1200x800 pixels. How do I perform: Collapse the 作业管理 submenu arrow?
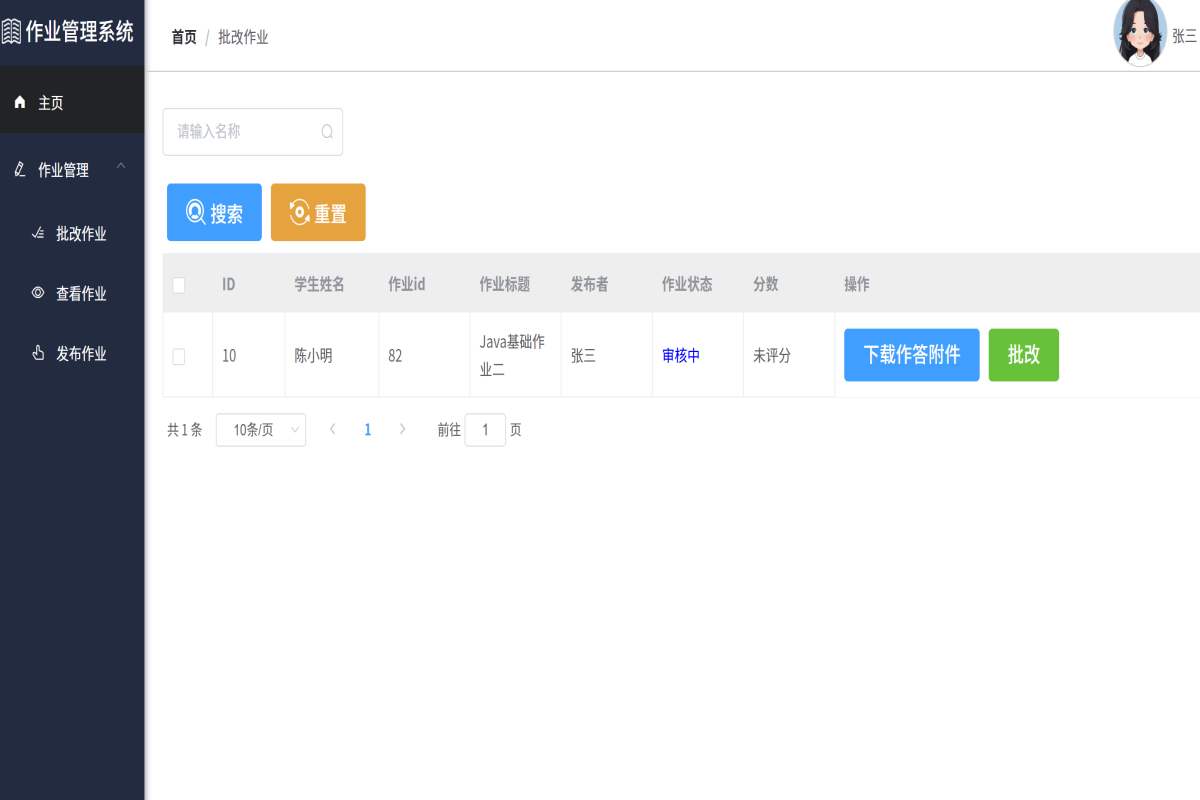coord(121,166)
